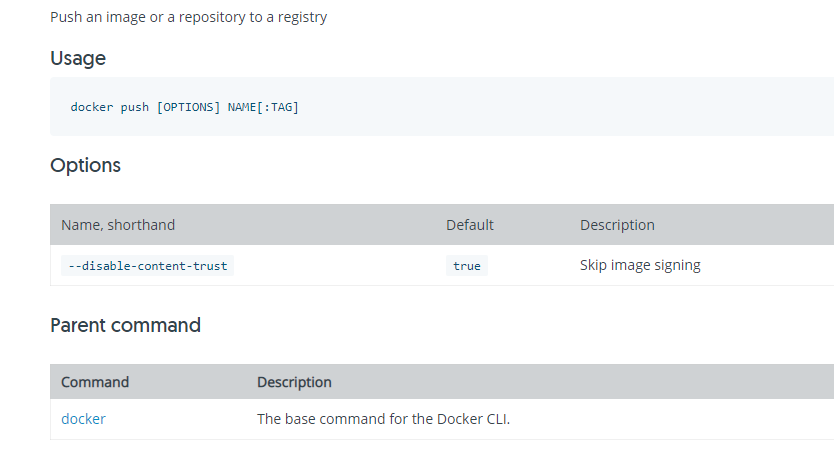Click the Options section heading
Screen dimensions: 834x466
click(85, 165)
